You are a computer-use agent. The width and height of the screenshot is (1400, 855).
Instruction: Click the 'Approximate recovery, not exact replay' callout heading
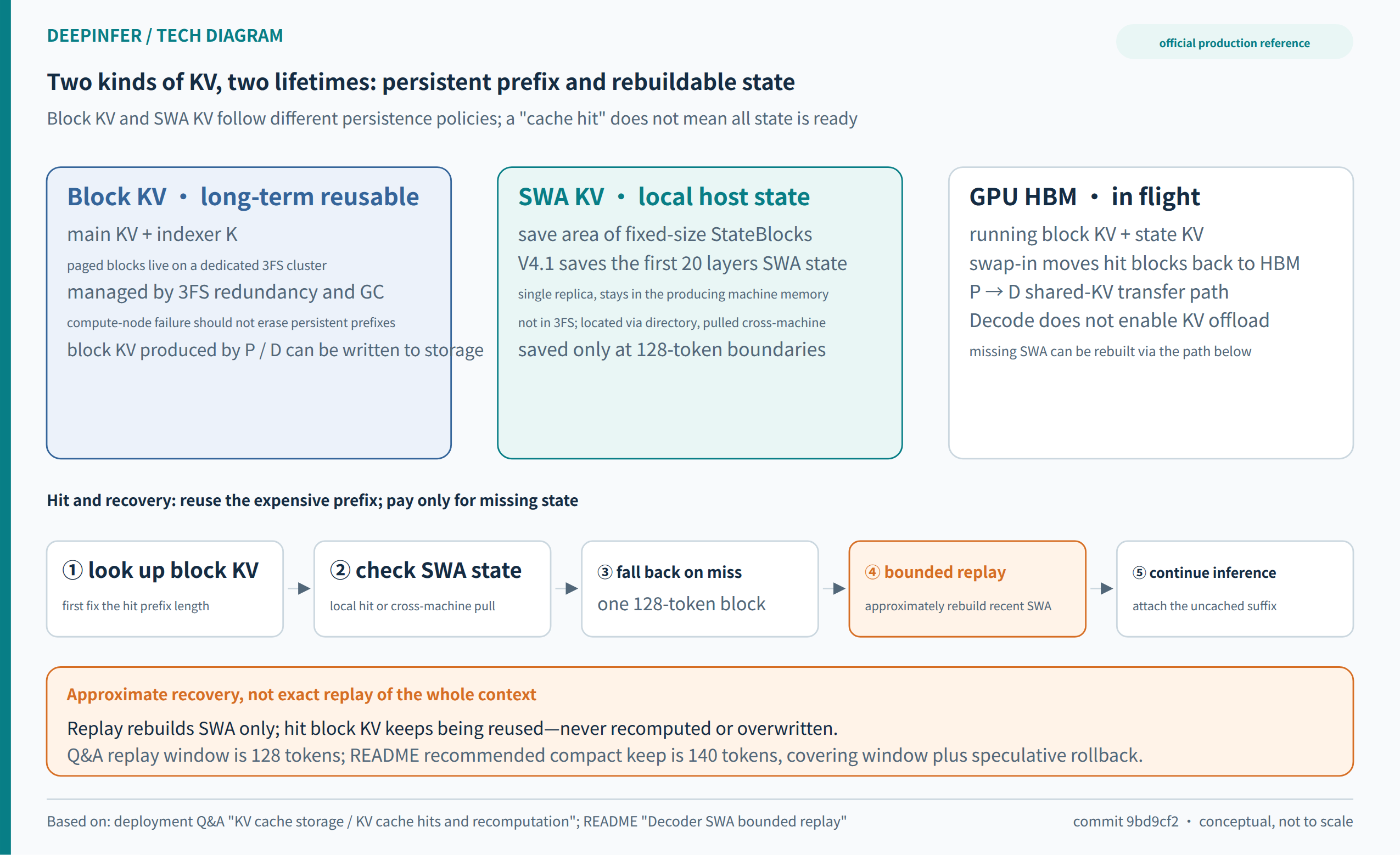click(301, 694)
